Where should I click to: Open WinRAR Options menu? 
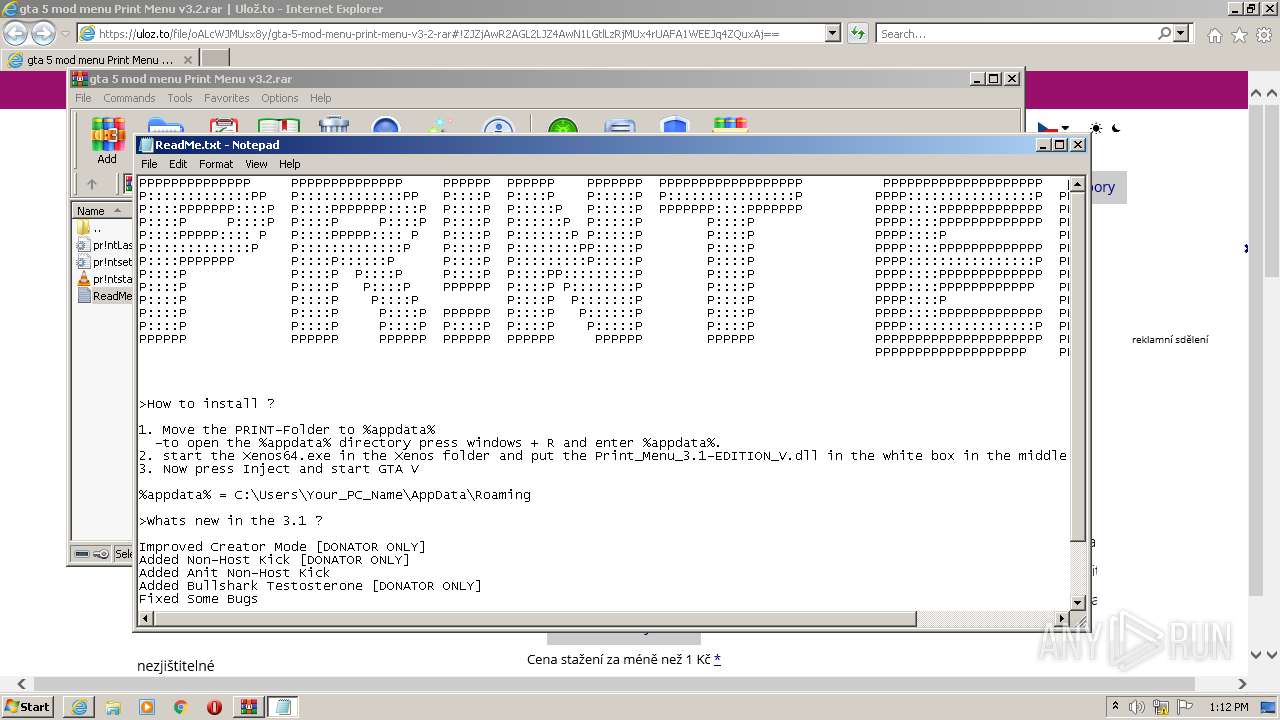[280, 98]
